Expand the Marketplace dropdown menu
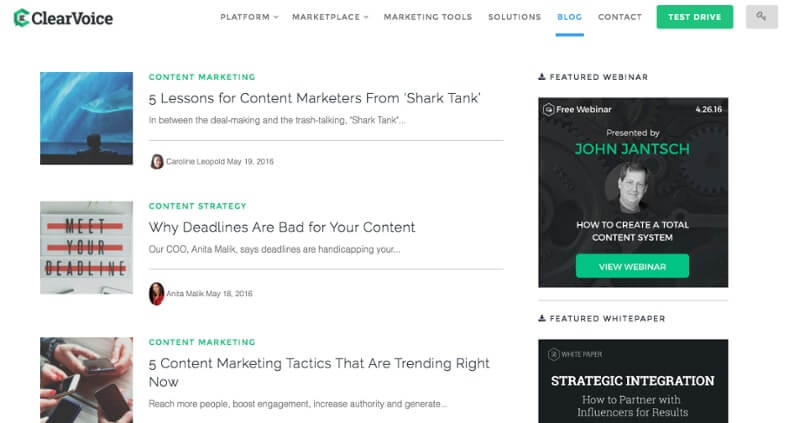 tap(330, 17)
